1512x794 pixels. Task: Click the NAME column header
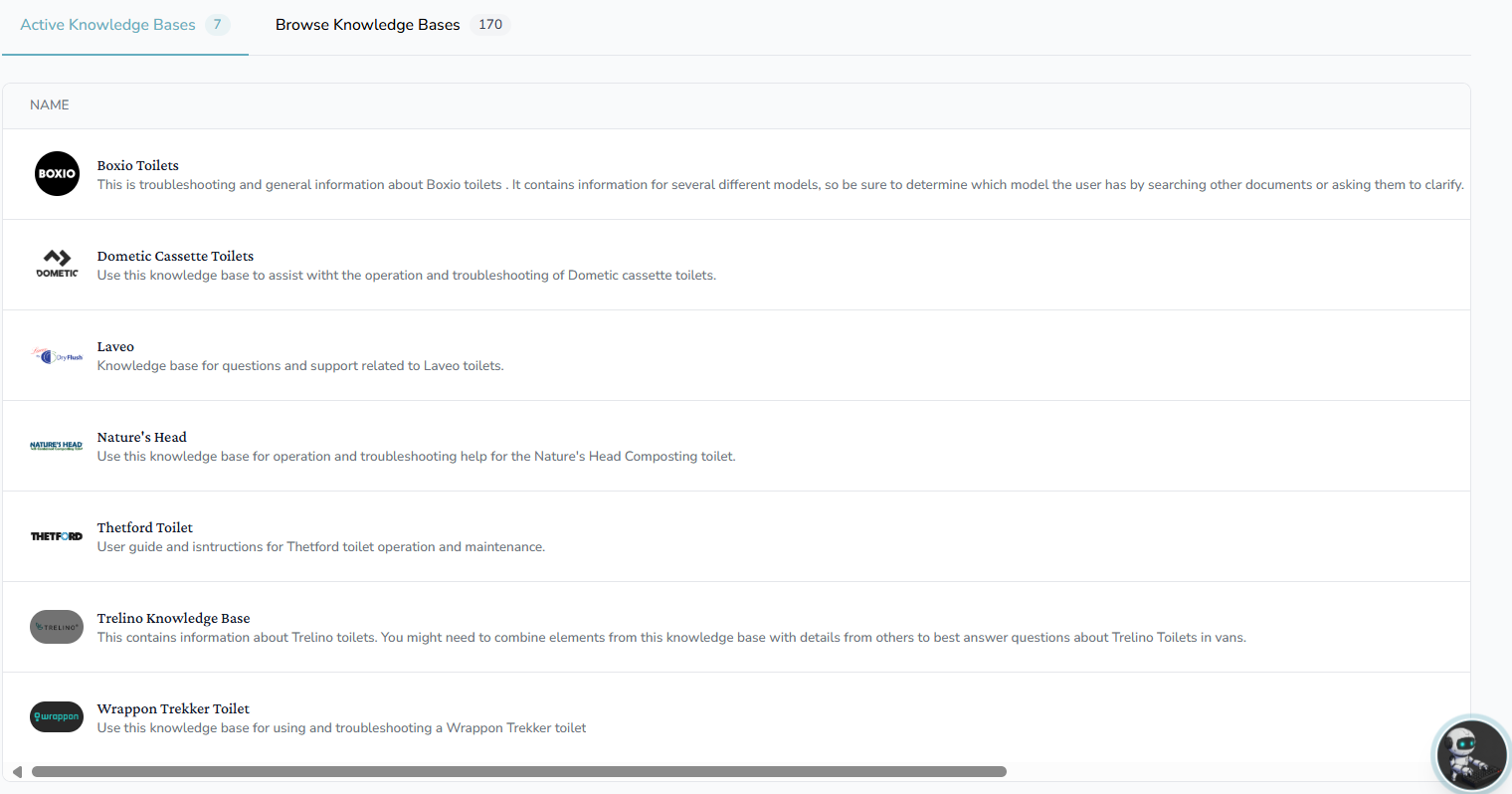coord(50,104)
